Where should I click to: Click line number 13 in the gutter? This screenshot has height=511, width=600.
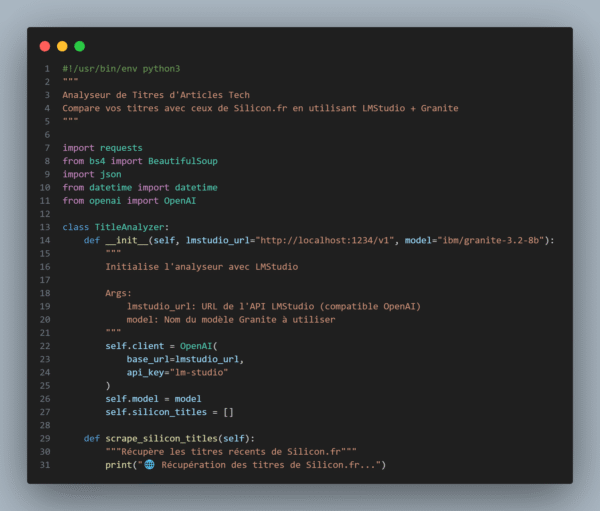coord(45,227)
